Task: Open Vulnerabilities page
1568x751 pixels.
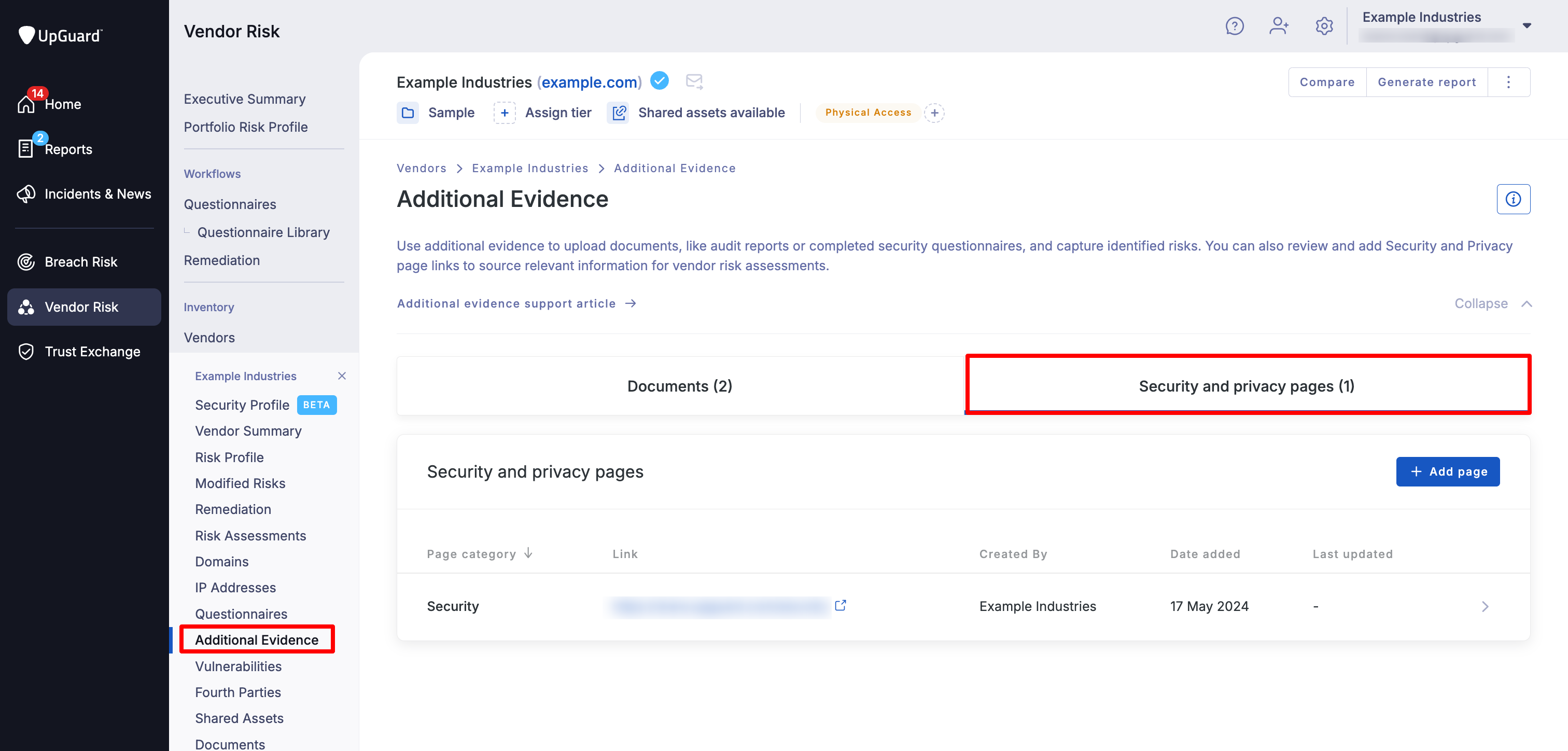Action: (x=239, y=666)
